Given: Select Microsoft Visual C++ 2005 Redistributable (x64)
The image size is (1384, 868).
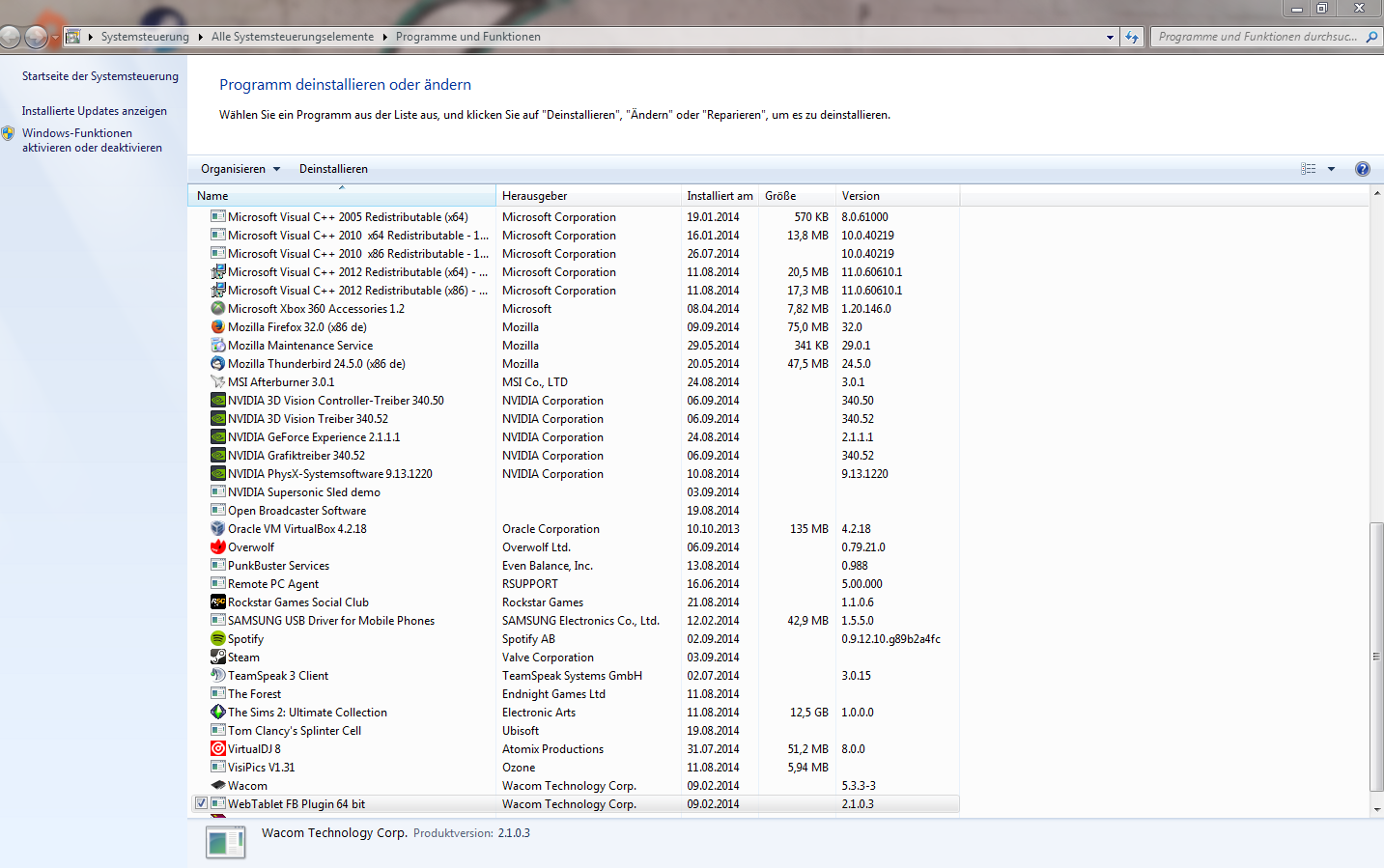Looking at the screenshot, I should tap(575, 216).
